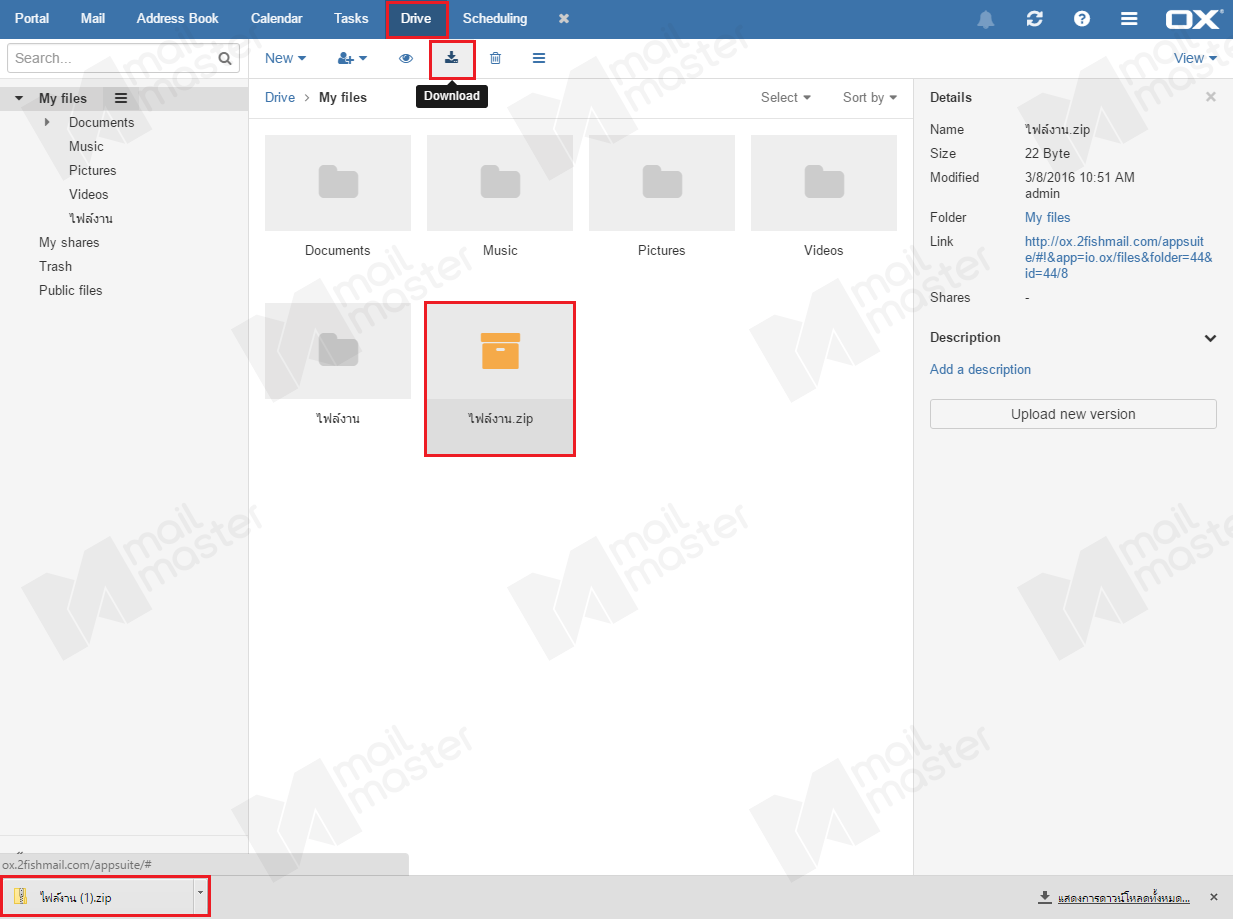1233x919 pixels.
Task: Expand the Documents tree node arrow
Action: pyautogui.click(x=47, y=122)
